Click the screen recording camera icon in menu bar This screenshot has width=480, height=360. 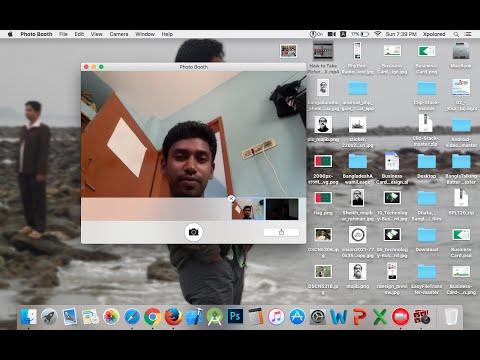pos(332,34)
